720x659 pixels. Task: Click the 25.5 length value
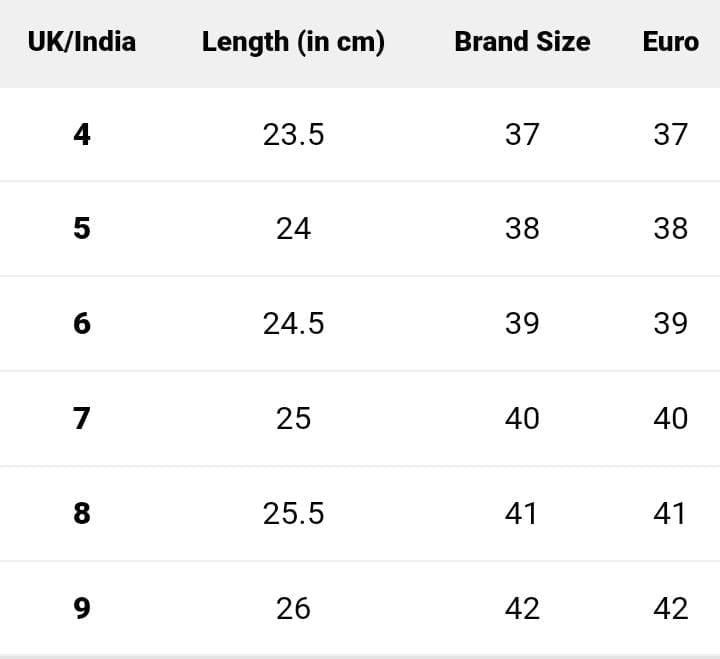point(293,513)
